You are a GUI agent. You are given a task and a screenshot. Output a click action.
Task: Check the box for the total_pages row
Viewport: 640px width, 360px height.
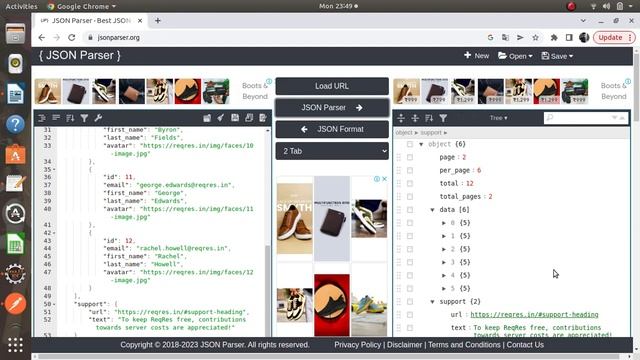pos(410,196)
